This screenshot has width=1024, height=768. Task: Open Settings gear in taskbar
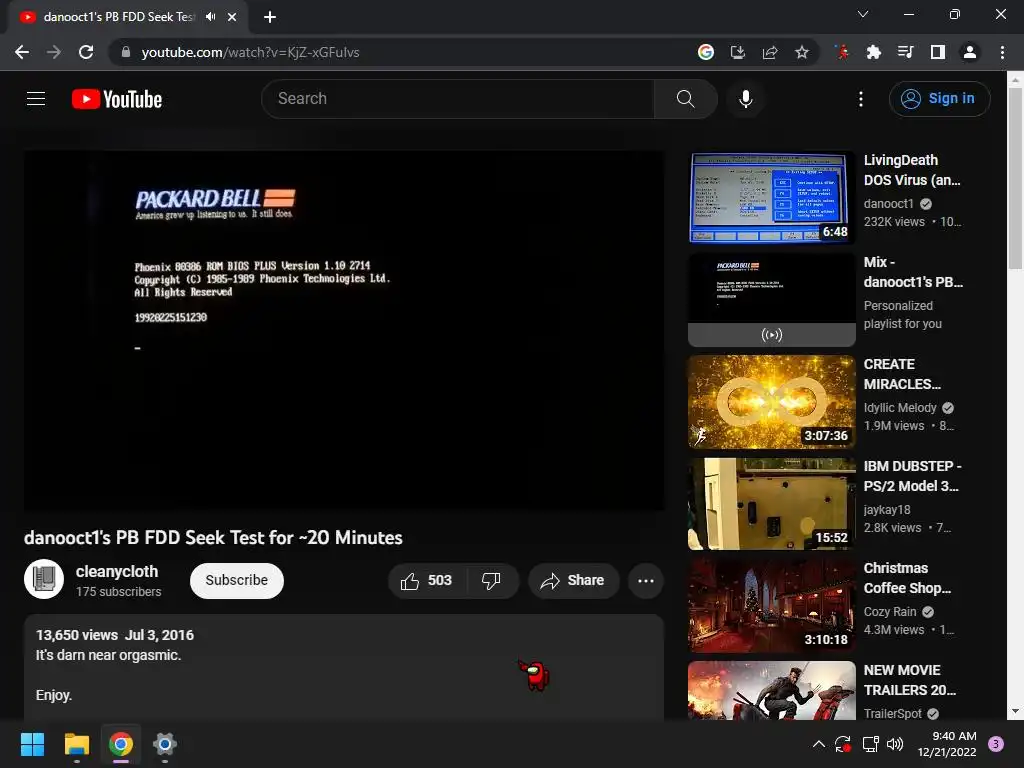pyautogui.click(x=165, y=744)
